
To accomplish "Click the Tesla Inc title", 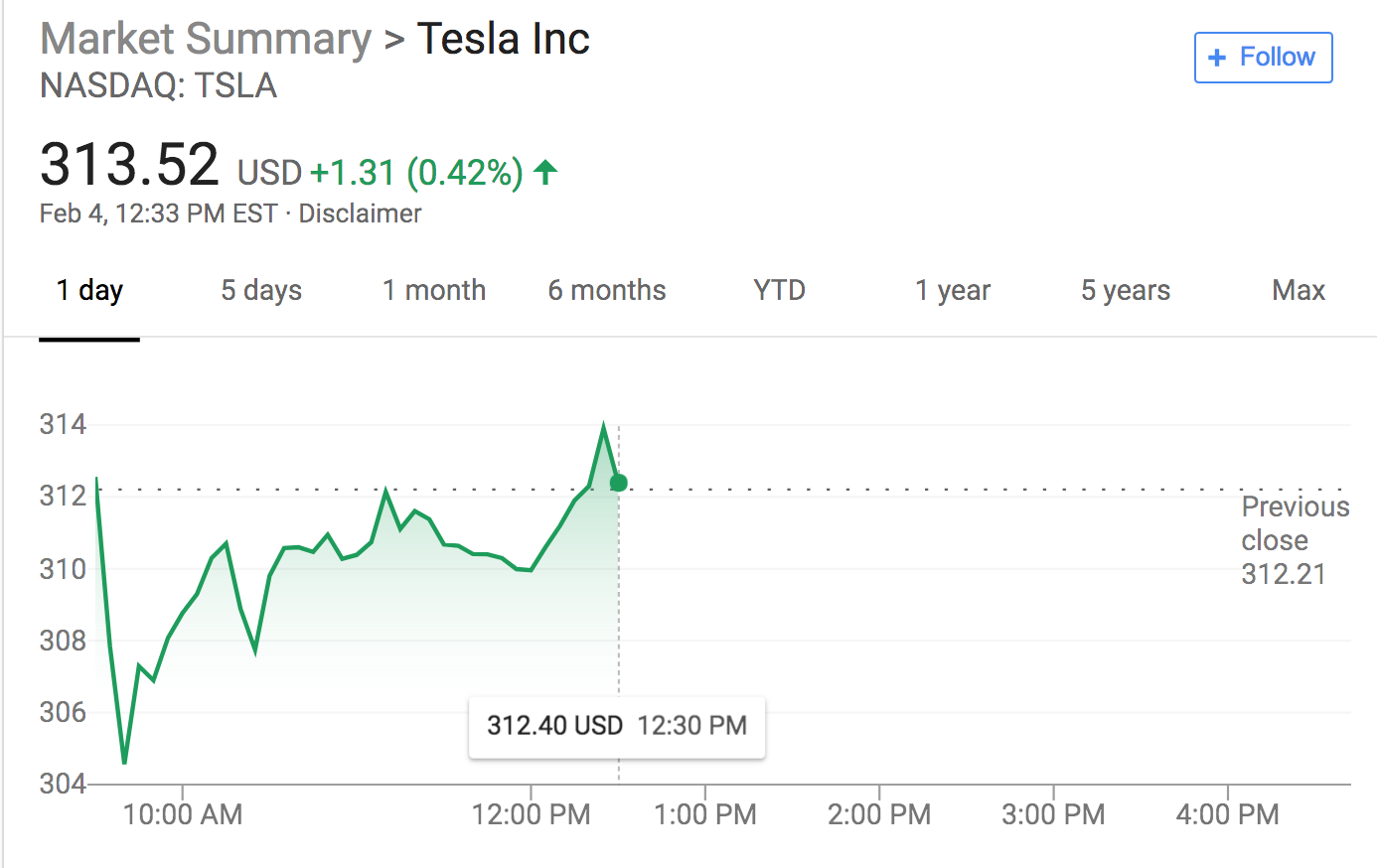I will click(504, 40).
